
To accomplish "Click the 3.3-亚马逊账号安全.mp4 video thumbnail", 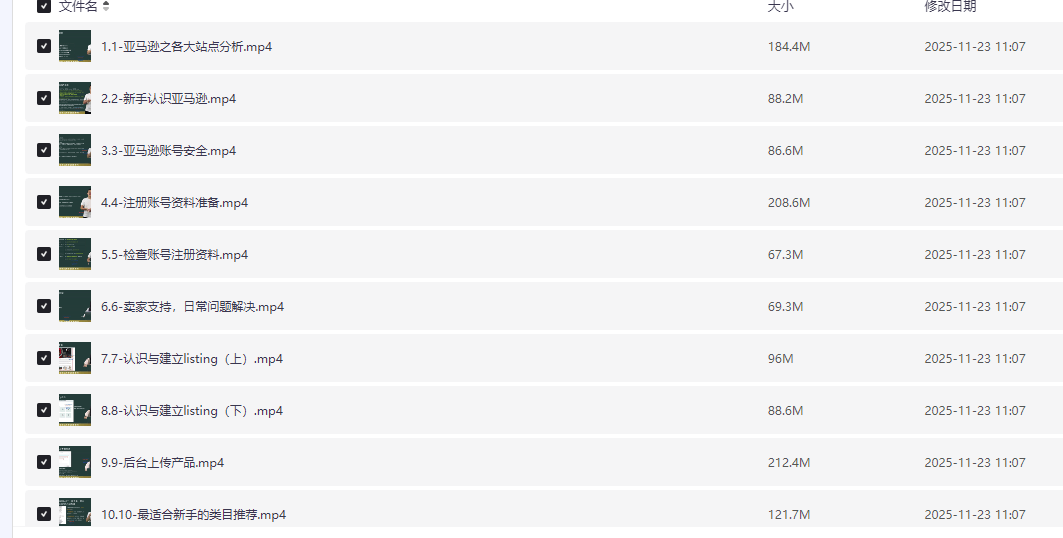I will coord(75,150).
